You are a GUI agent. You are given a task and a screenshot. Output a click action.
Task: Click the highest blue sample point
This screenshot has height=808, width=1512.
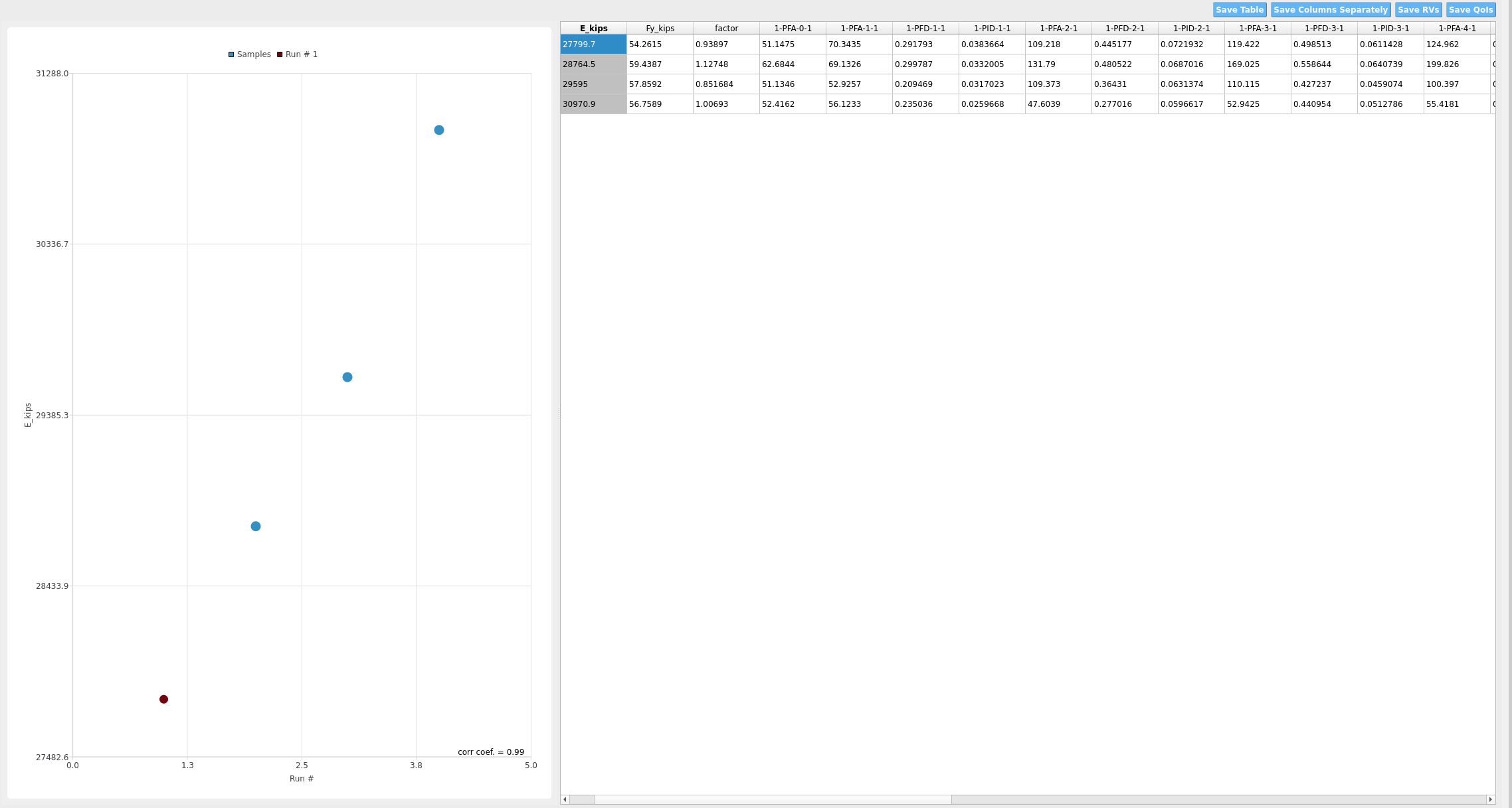click(x=438, y=130)
